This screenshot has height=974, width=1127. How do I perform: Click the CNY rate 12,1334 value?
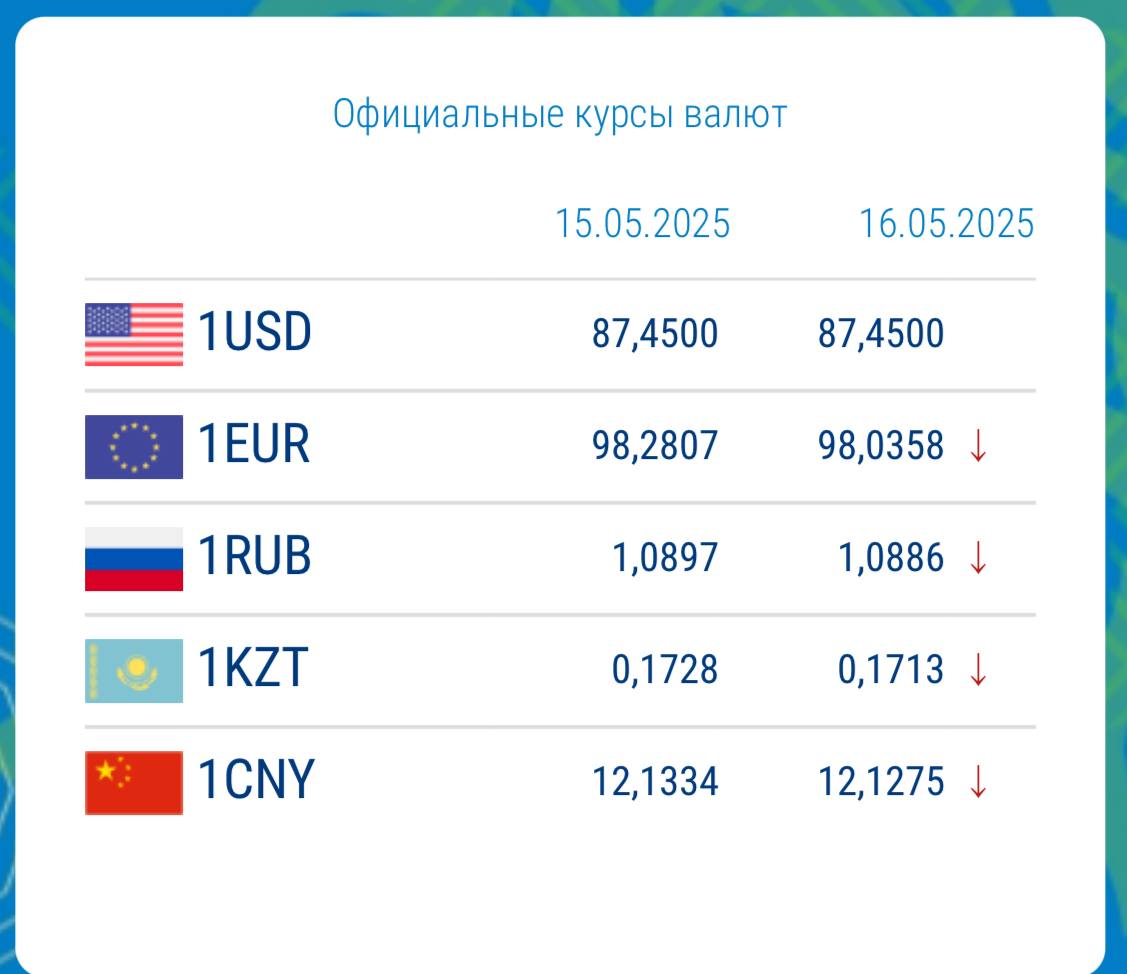click(x=655, y=782)
